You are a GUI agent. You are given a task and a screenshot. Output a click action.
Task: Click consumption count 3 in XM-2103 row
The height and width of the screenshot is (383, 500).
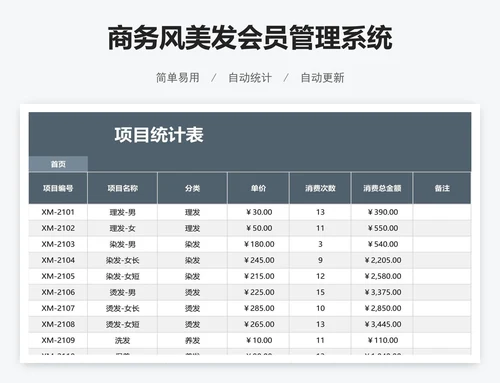pos(320,244)
